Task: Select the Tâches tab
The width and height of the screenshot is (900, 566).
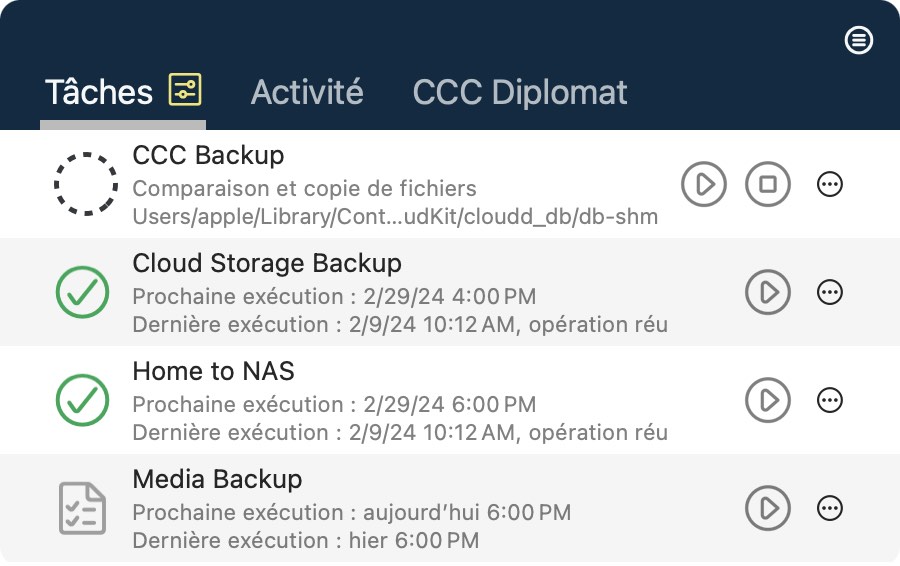Action: [99, 92]
